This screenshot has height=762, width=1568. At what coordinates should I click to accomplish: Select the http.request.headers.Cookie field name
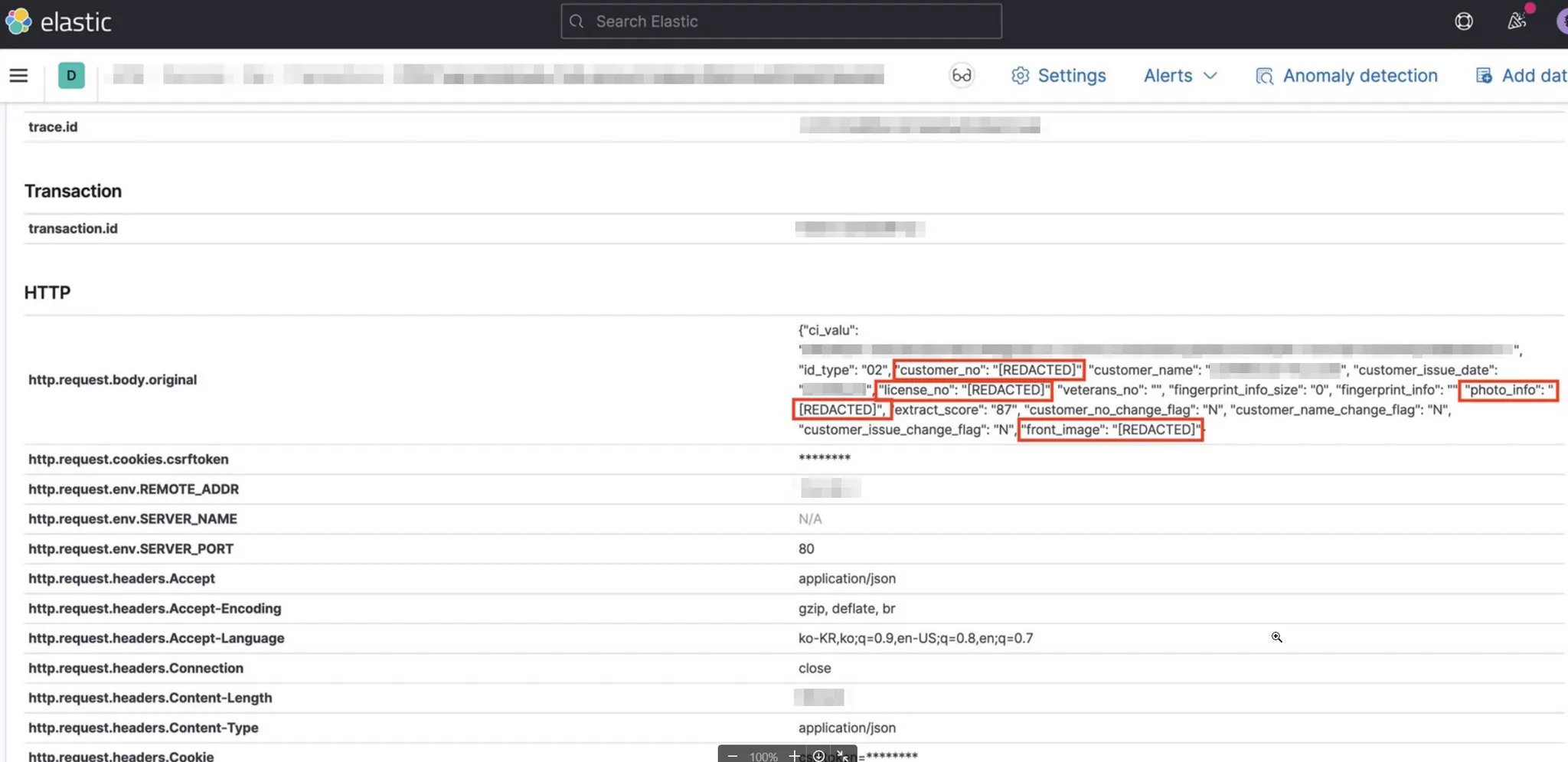tap(121, 756)
